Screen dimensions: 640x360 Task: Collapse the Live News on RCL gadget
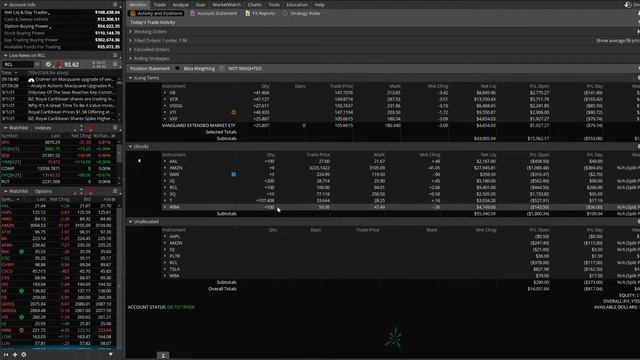5,55
